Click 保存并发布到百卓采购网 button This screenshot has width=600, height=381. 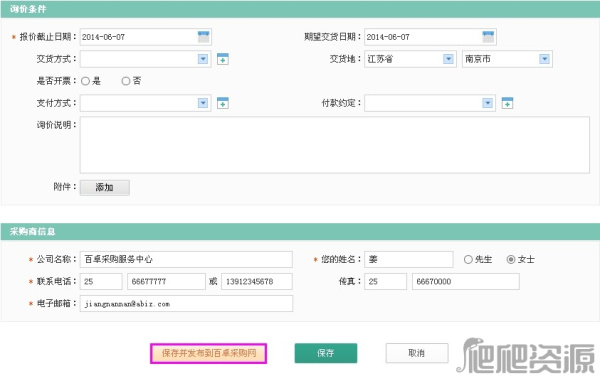coord(209,353)
